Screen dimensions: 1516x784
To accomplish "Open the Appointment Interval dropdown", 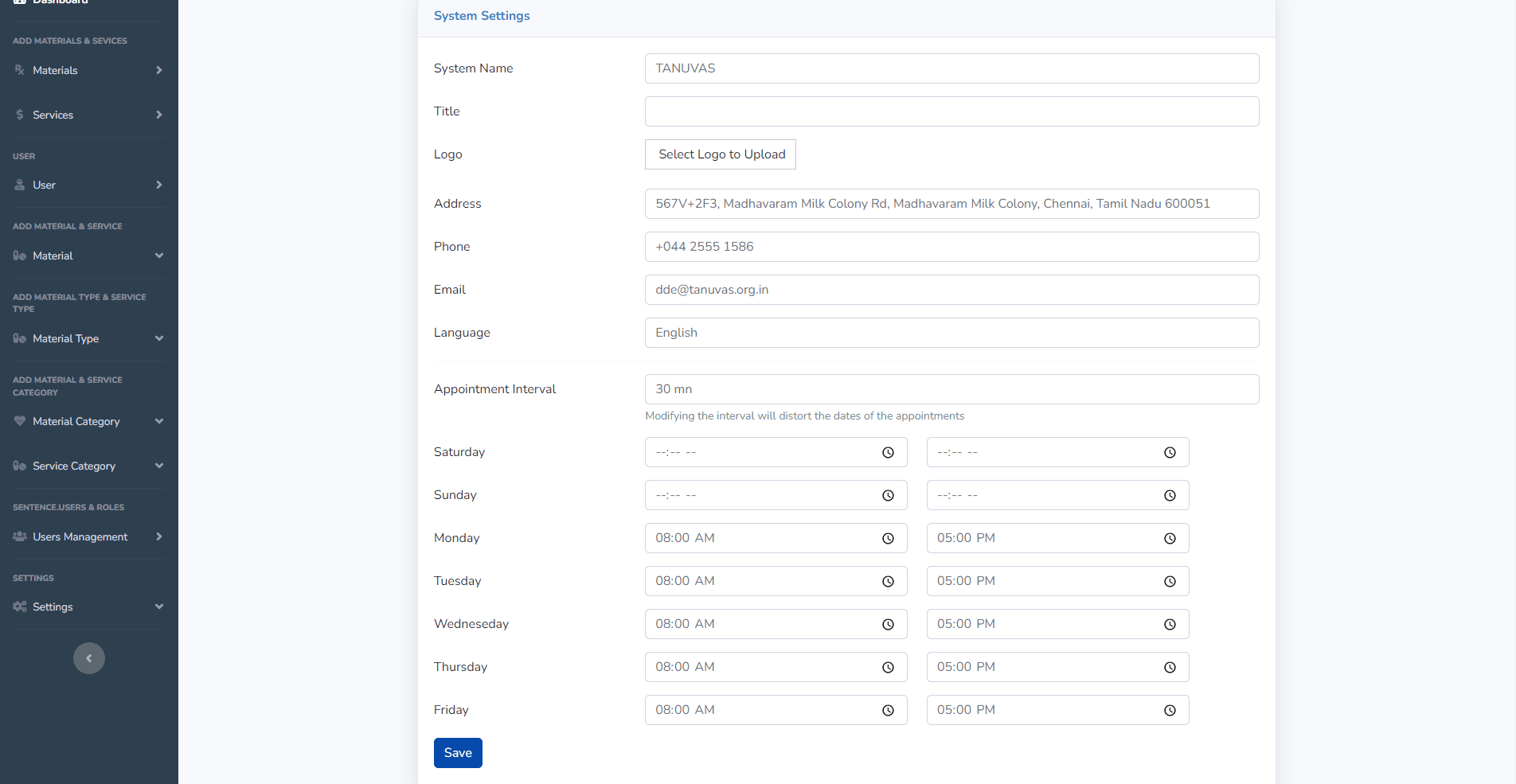I will tap(951, 389).
